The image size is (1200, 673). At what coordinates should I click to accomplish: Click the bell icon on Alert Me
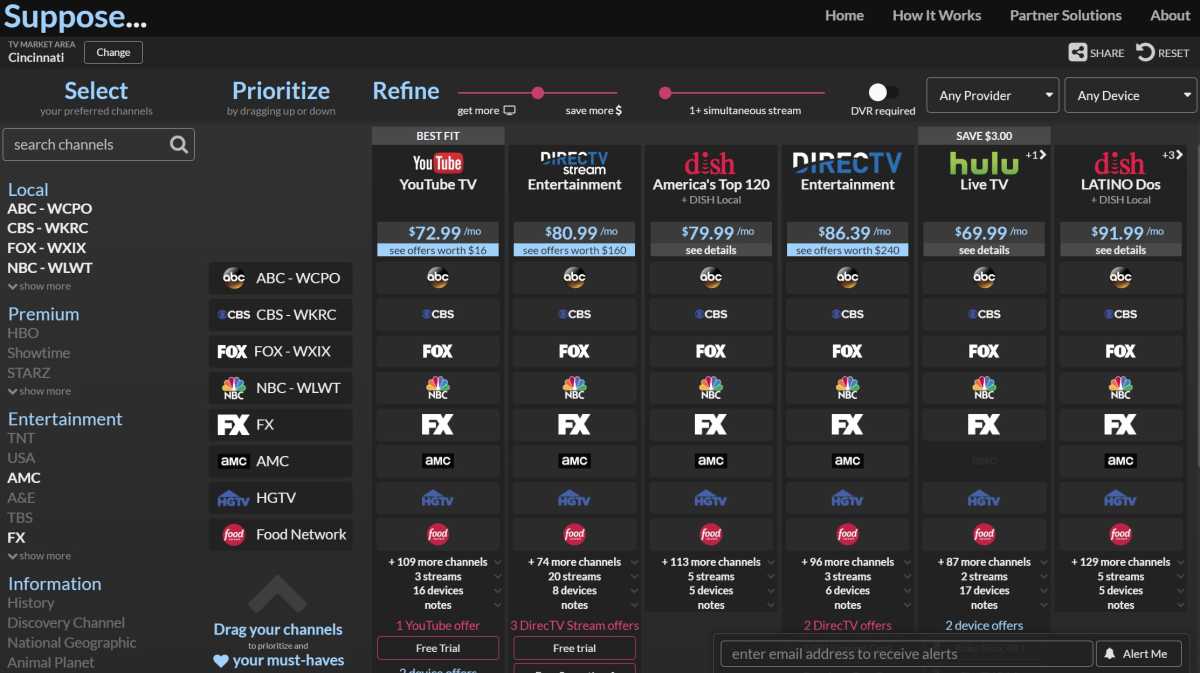click(1109, 654)
